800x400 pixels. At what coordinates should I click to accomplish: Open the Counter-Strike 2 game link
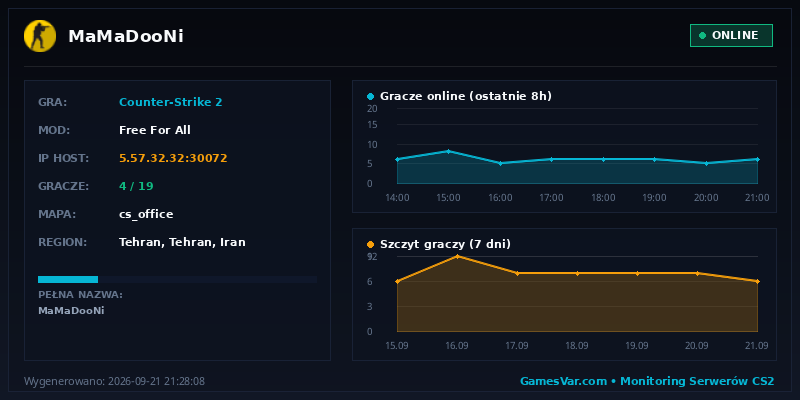coord(170,102)
